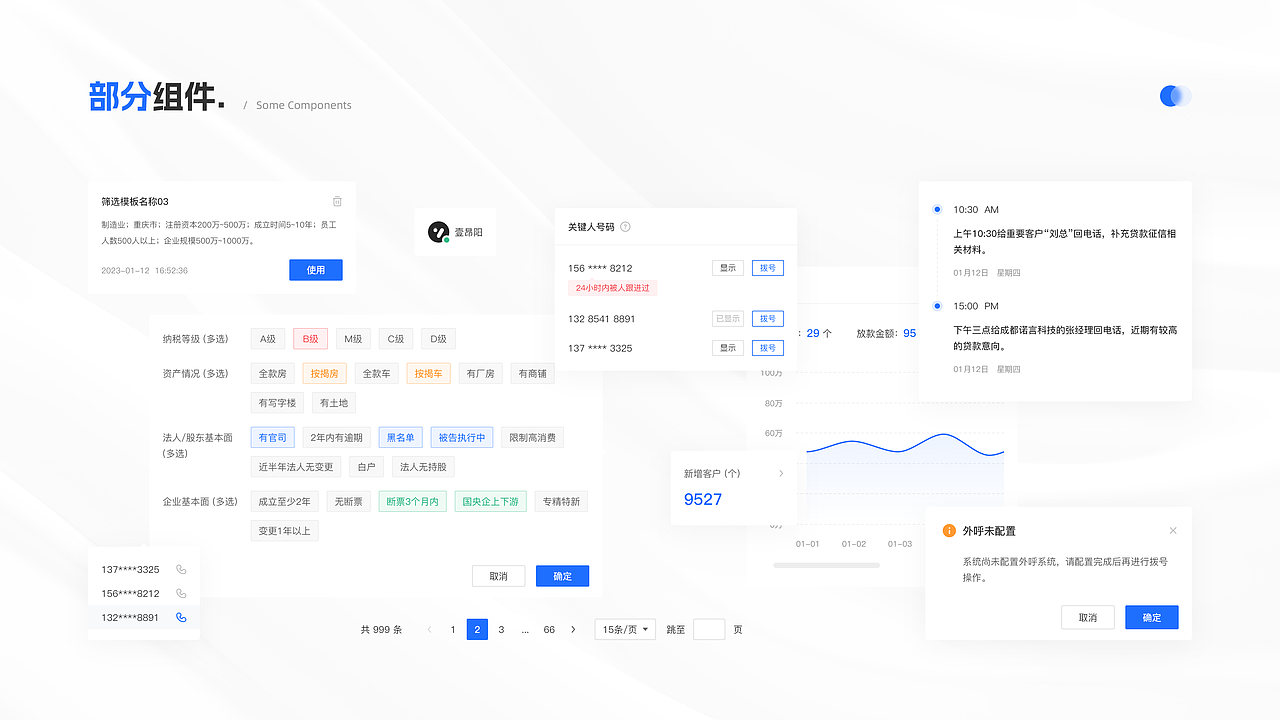Select current page 2

pos(477,629)
